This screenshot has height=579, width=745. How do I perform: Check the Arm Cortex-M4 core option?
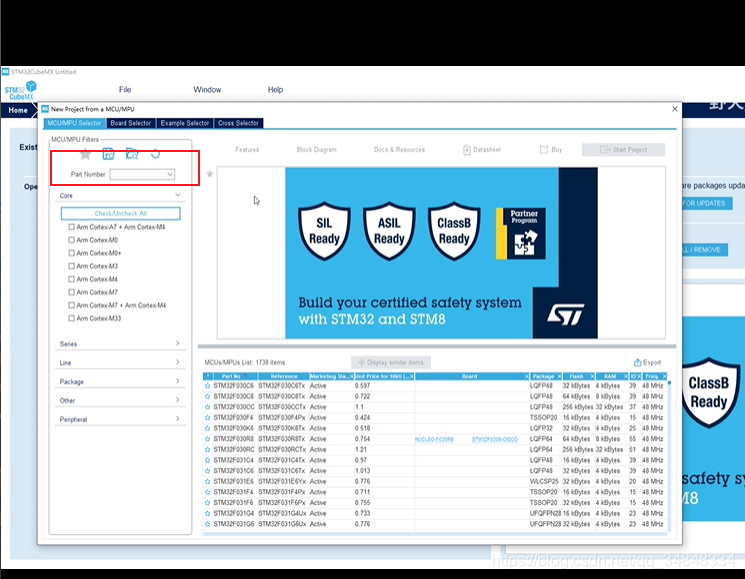click(x=71, y=279)
